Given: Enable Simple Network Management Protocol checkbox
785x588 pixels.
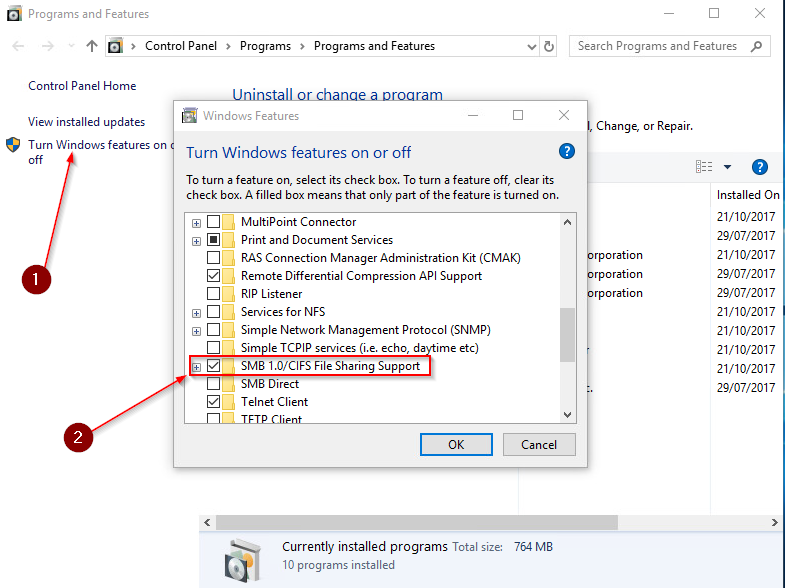Looking at the screenshot, I should click(213, 329).
